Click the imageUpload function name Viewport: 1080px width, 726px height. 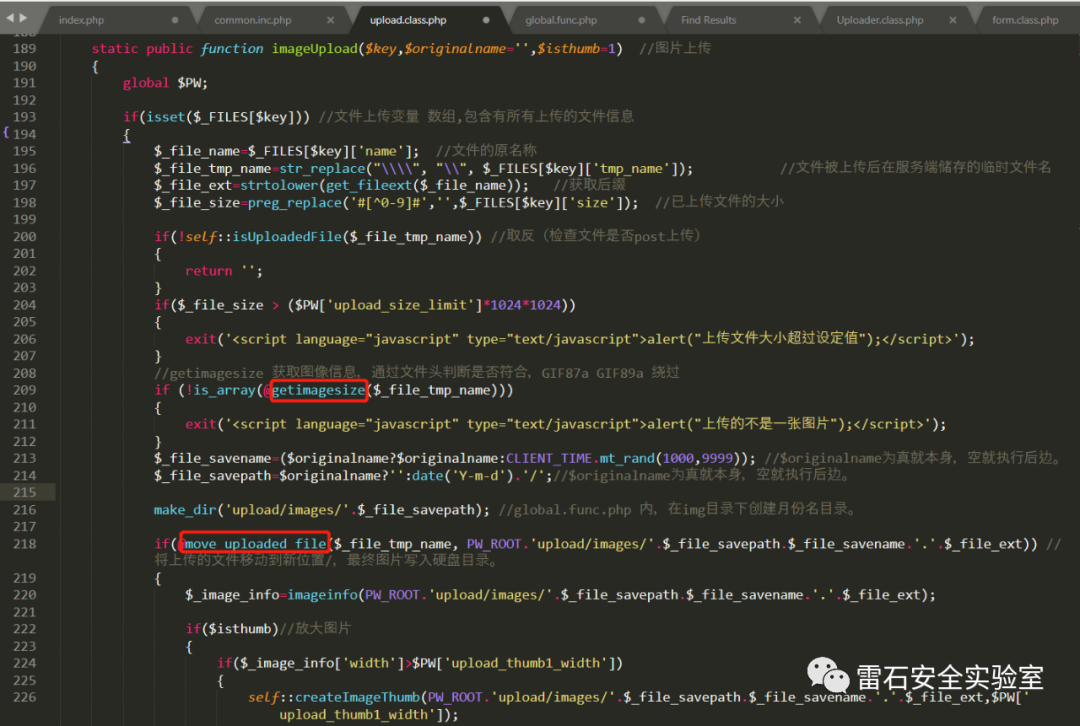(314, 49)
